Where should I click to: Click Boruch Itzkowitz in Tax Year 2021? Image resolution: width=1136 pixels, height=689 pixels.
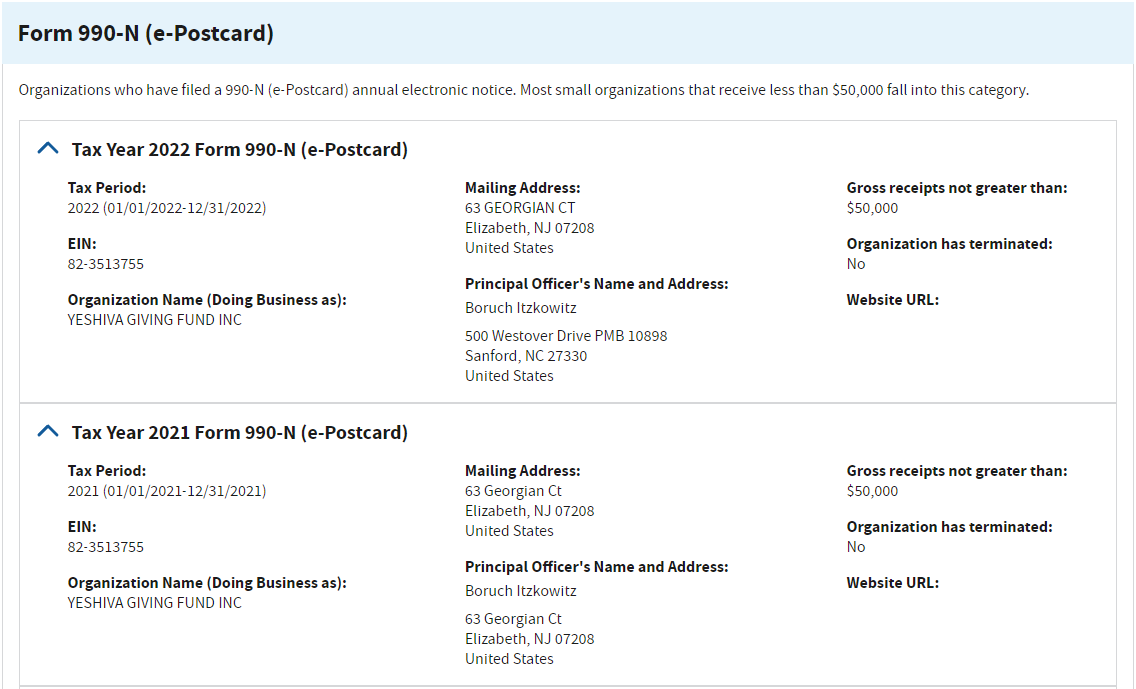pyautogui.click(x=520, y=591)
